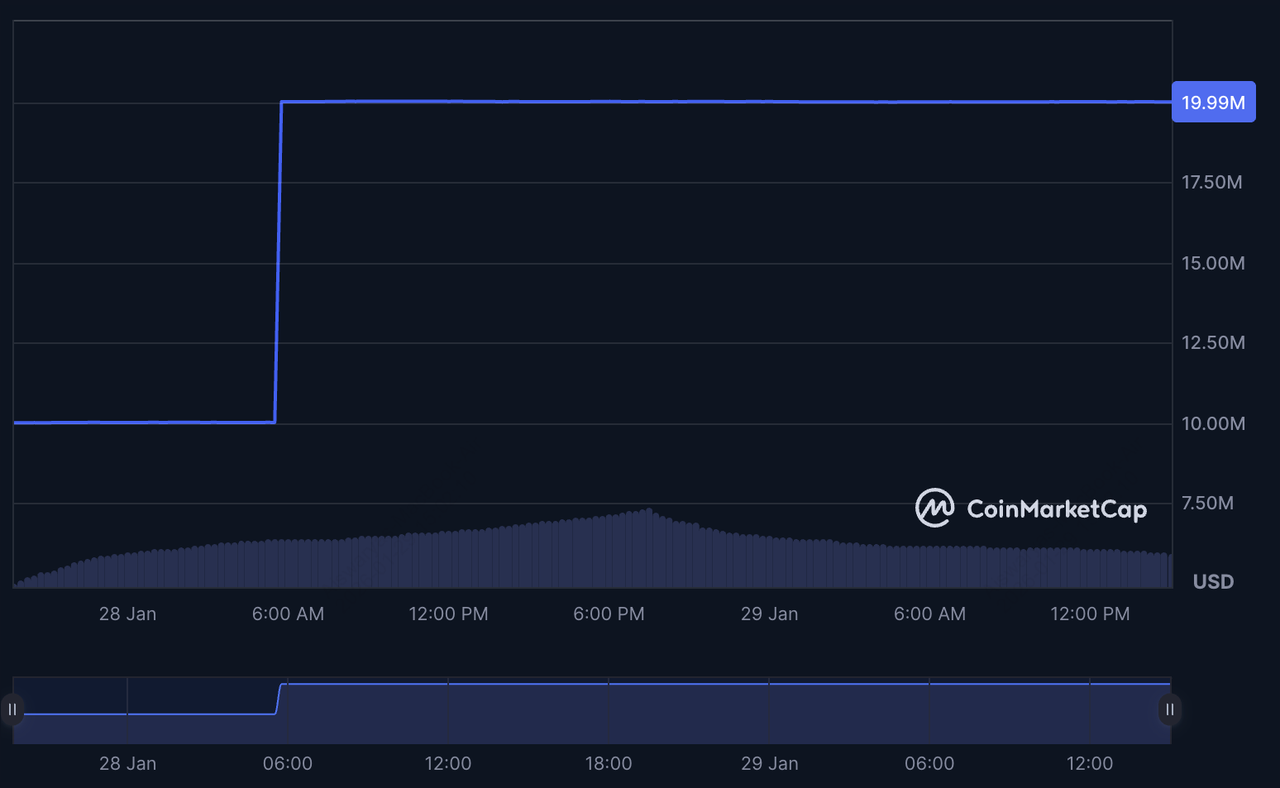Click the 12.50M y-axis label
This screenshot has height=788, width=1280.
tap(1213, 343)
